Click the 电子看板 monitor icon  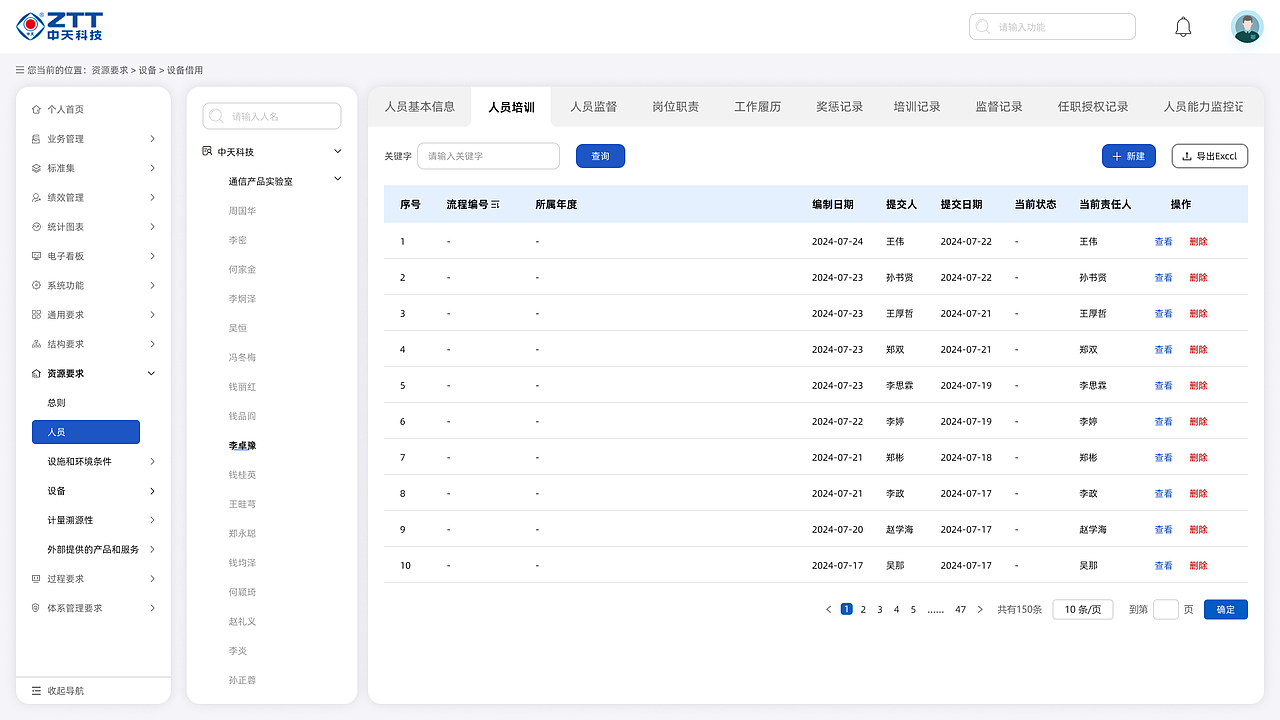(36, 255)
